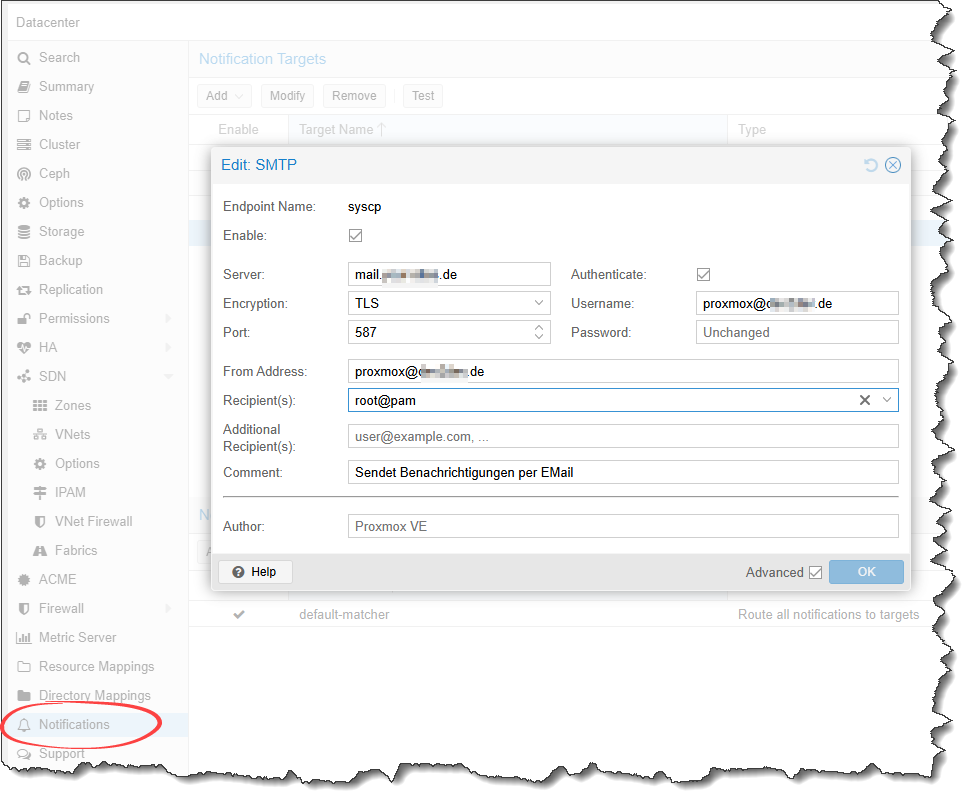Viewport: 977px width, 806px height.
Task: Toggle the Enable checkbox in SMTP dialog
Action: tap(355, 235)
